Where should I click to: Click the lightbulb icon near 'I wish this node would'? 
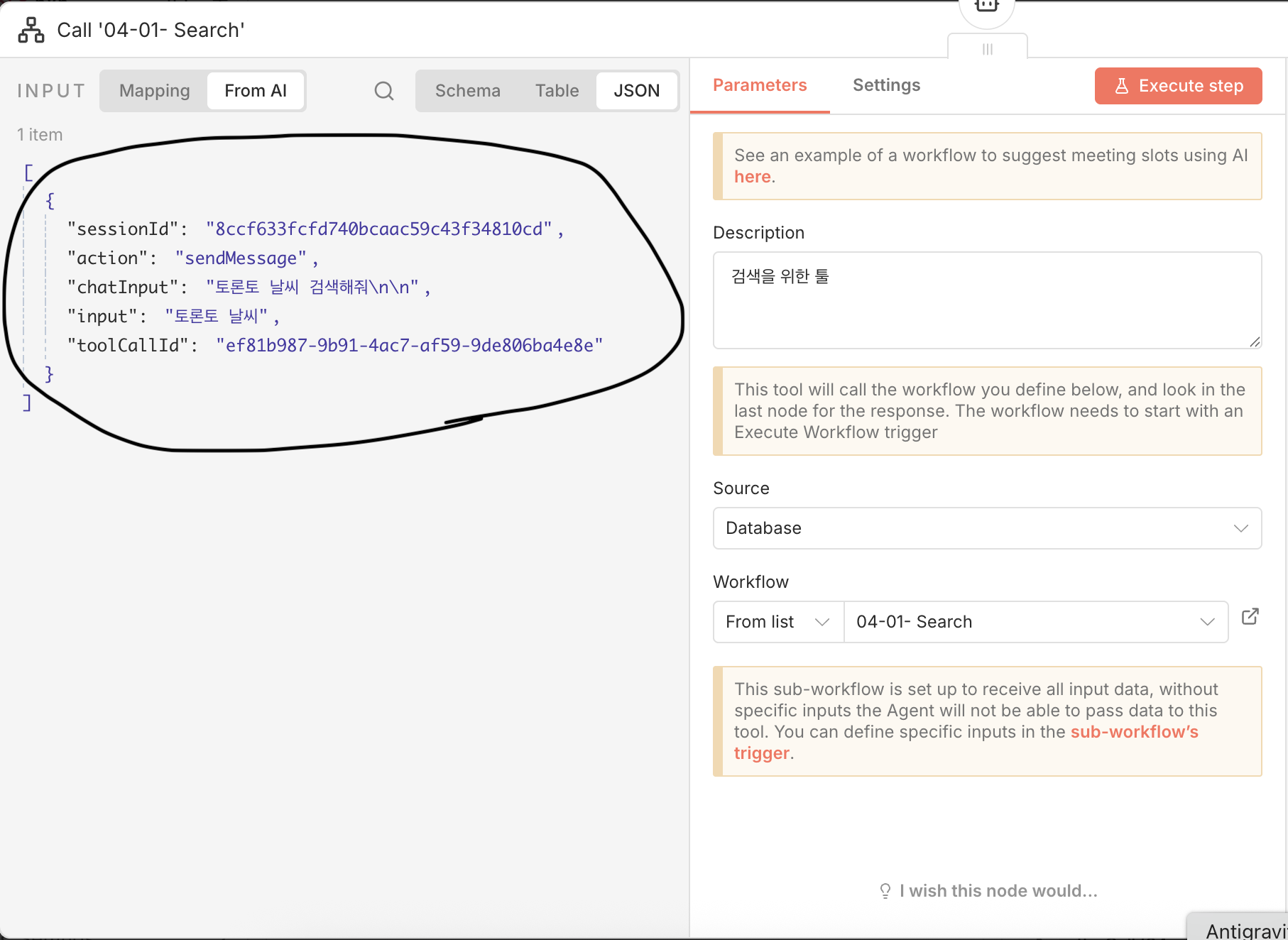[x=884, y=890]
